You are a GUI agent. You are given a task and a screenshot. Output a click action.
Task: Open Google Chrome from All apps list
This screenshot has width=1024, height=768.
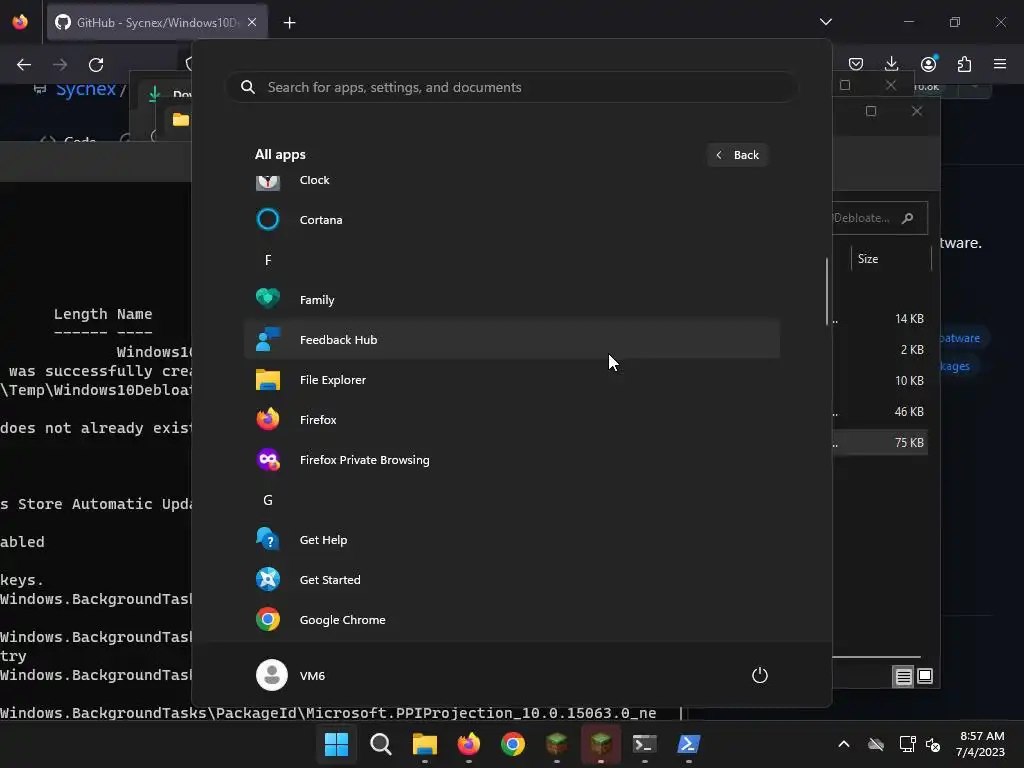511,619
